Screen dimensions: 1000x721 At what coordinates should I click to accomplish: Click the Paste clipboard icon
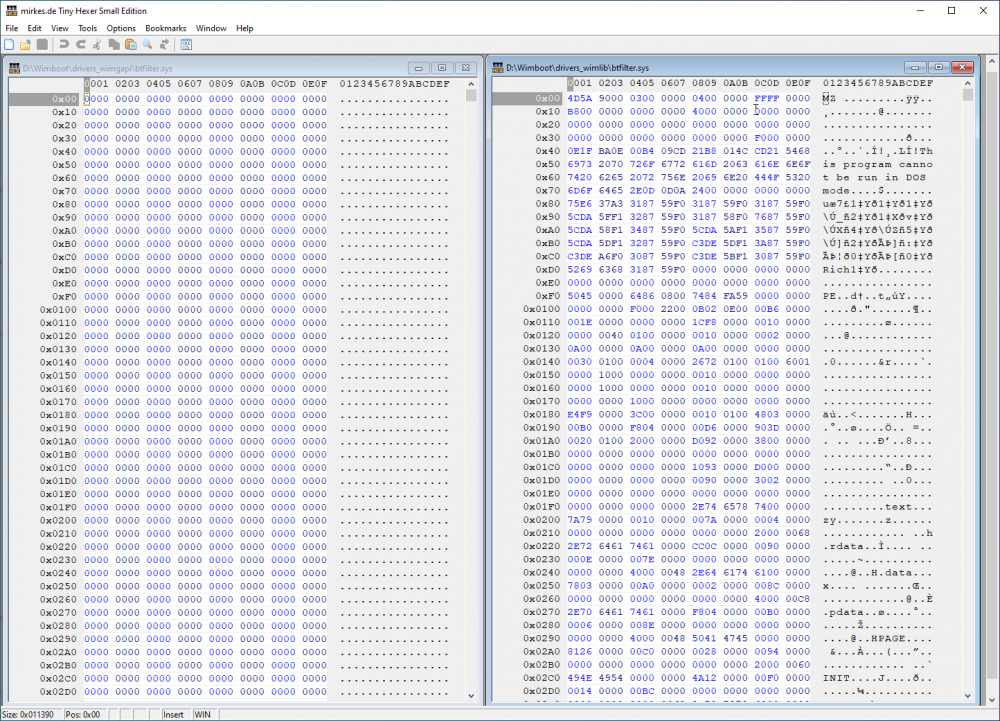point(131,45)
